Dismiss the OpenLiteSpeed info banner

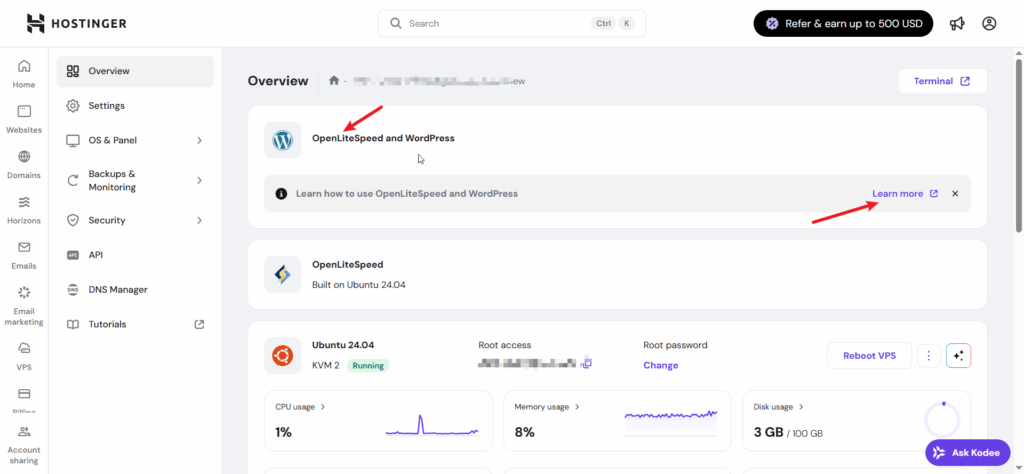[955, 193]
